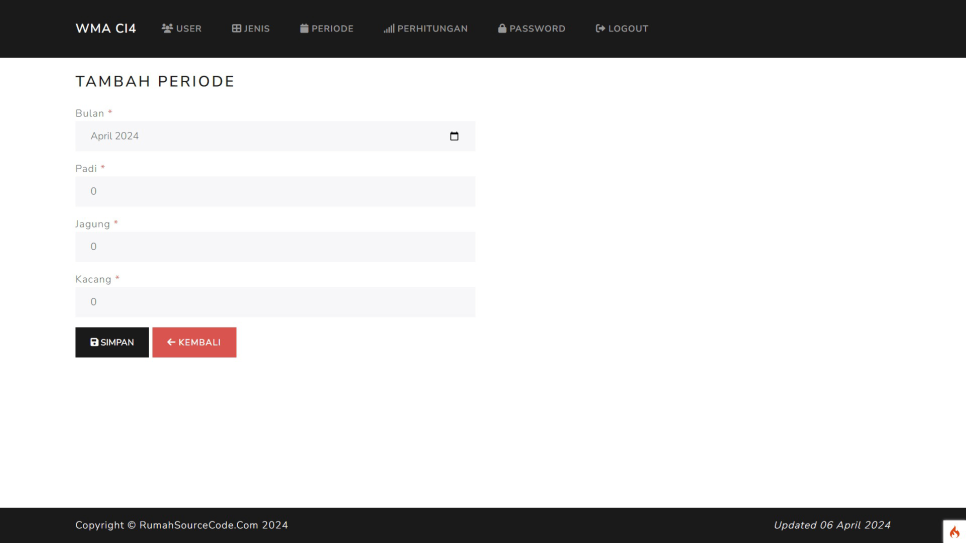
Task: Focus the Padi input field
Action: [x=275, y=191]
